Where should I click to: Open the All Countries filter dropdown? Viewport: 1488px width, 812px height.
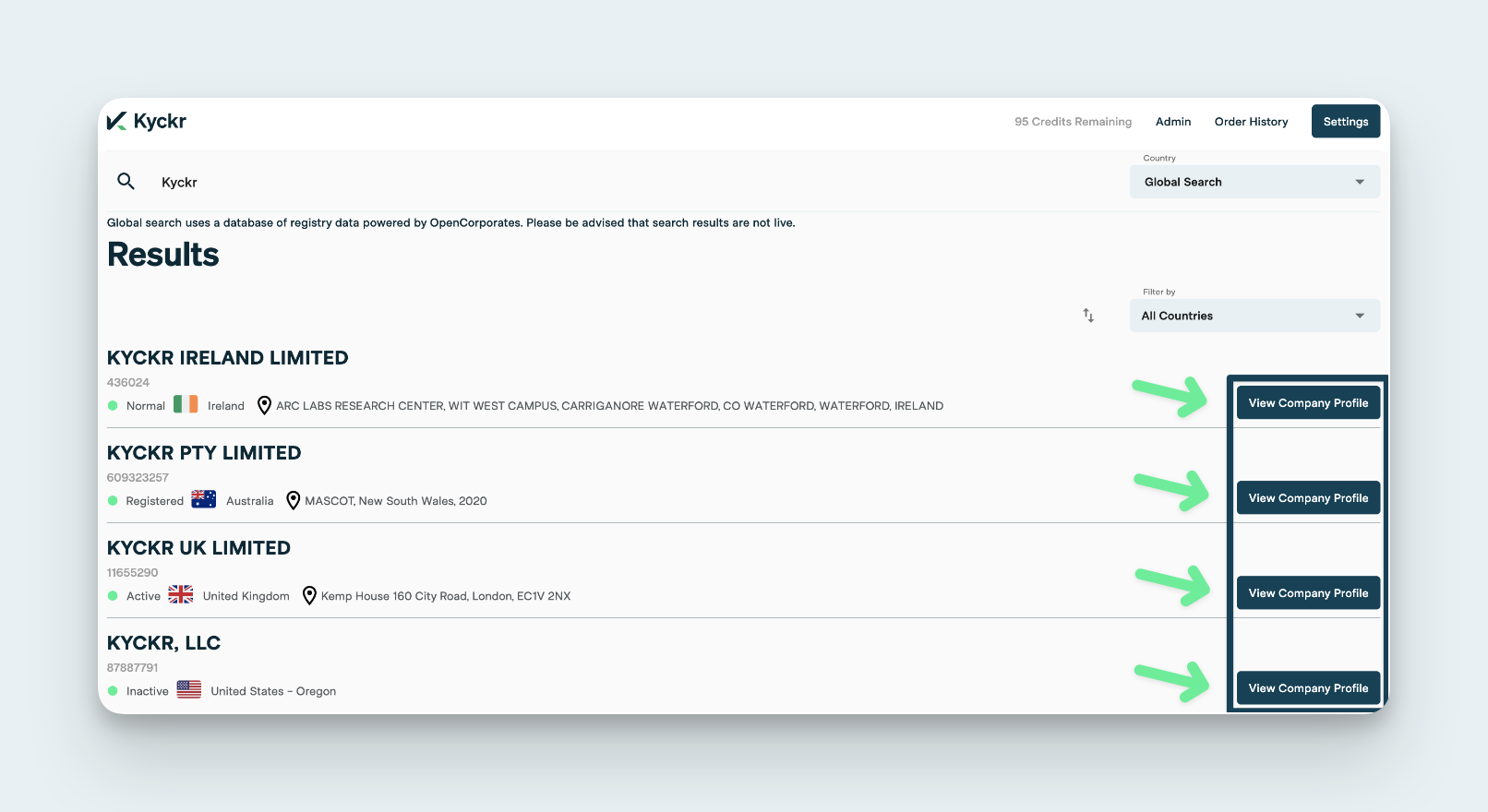pyautogui.click(x=1254, y=316)
